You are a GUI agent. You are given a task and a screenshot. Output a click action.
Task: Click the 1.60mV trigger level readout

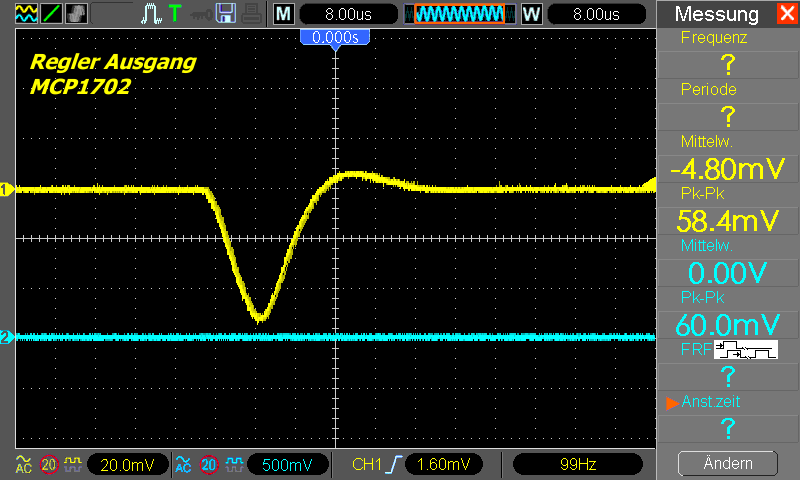point(443,464)
